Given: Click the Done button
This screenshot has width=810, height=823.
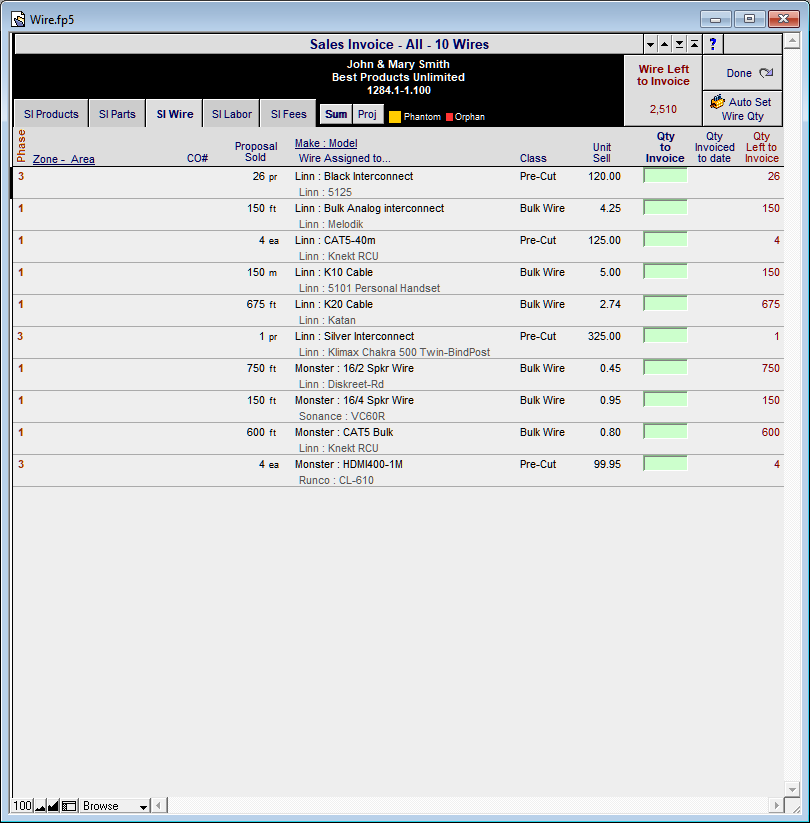Looking at the screenshot, I should (742, 73).
